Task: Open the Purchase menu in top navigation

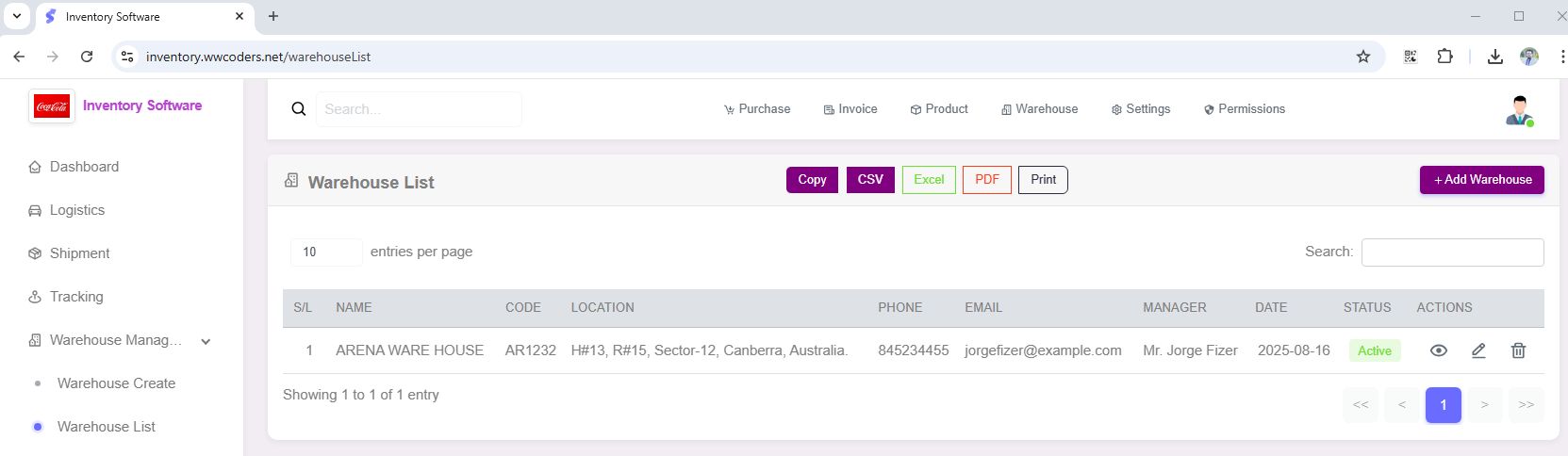Action: pos(757,109)
